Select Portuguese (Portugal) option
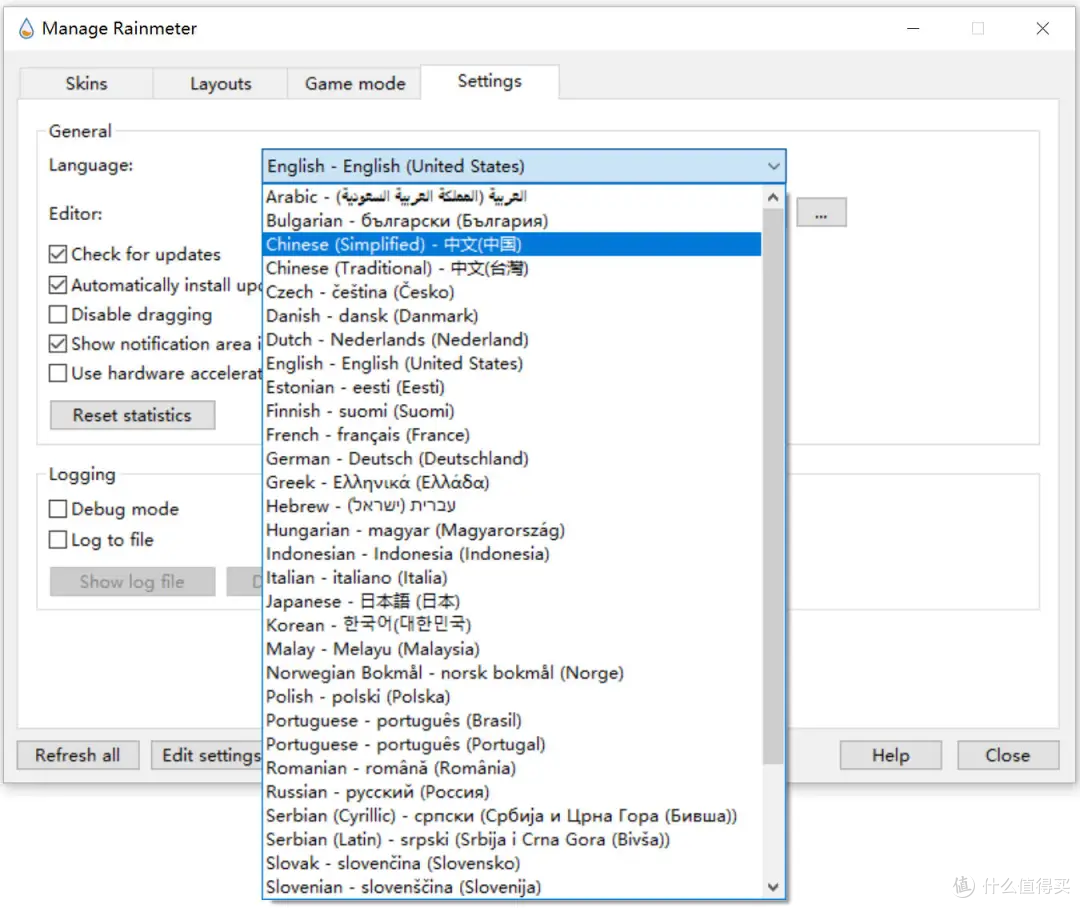 click(x=512, y=744)
